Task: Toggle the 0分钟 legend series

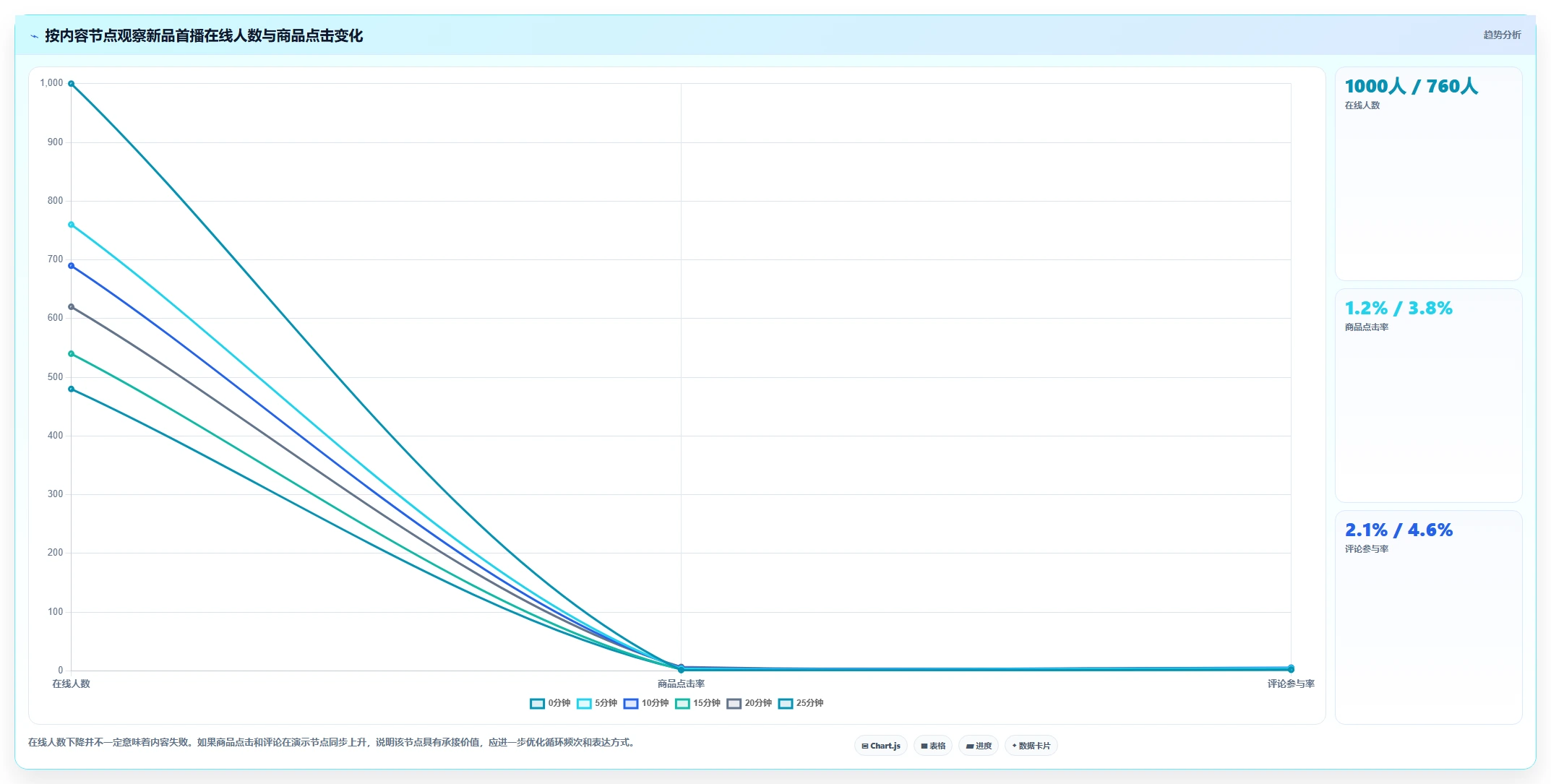Action: point(550,703)
